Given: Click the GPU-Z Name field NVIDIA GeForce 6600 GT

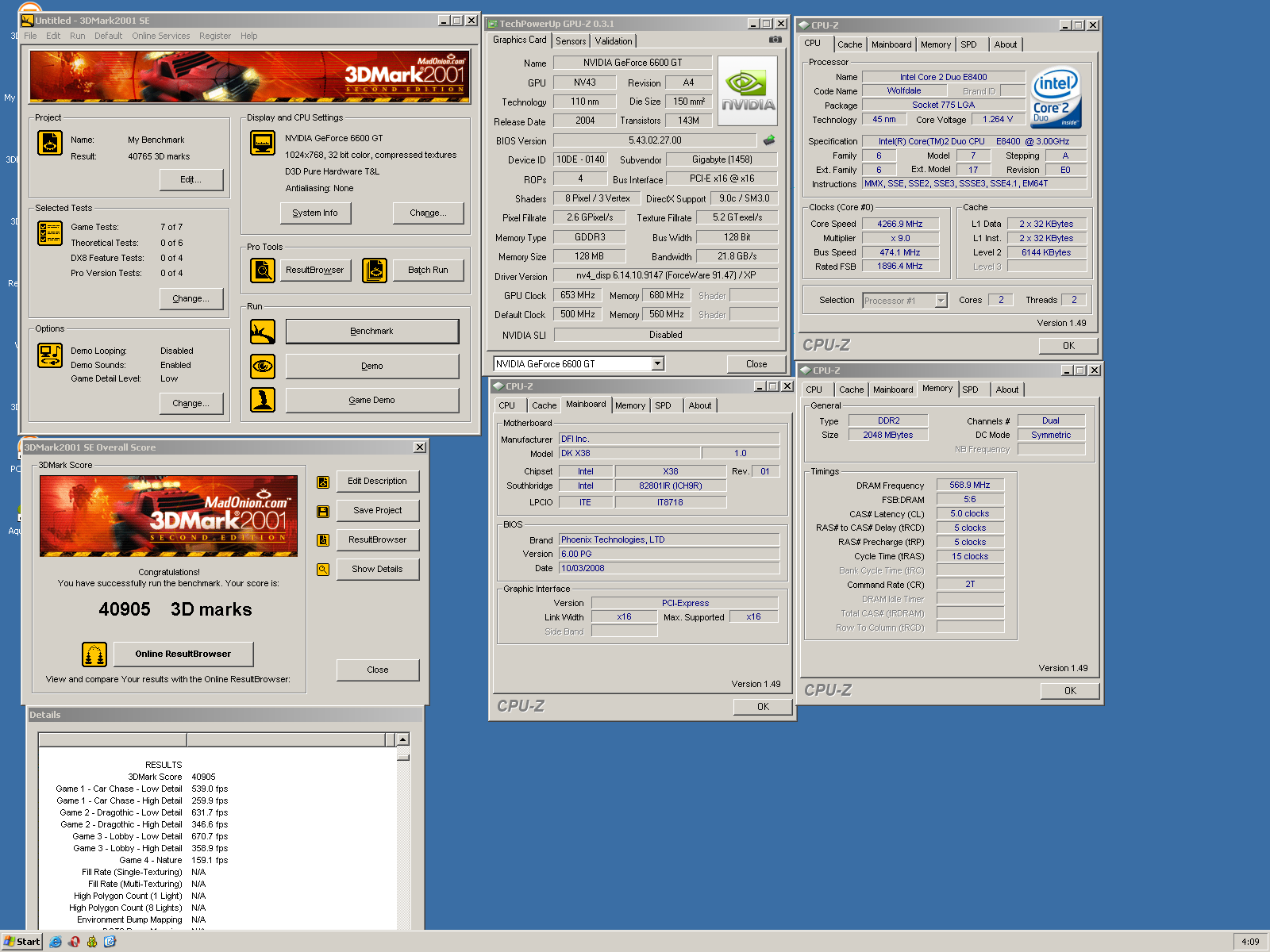Looking at the screenshot, I should pos(632,63).
